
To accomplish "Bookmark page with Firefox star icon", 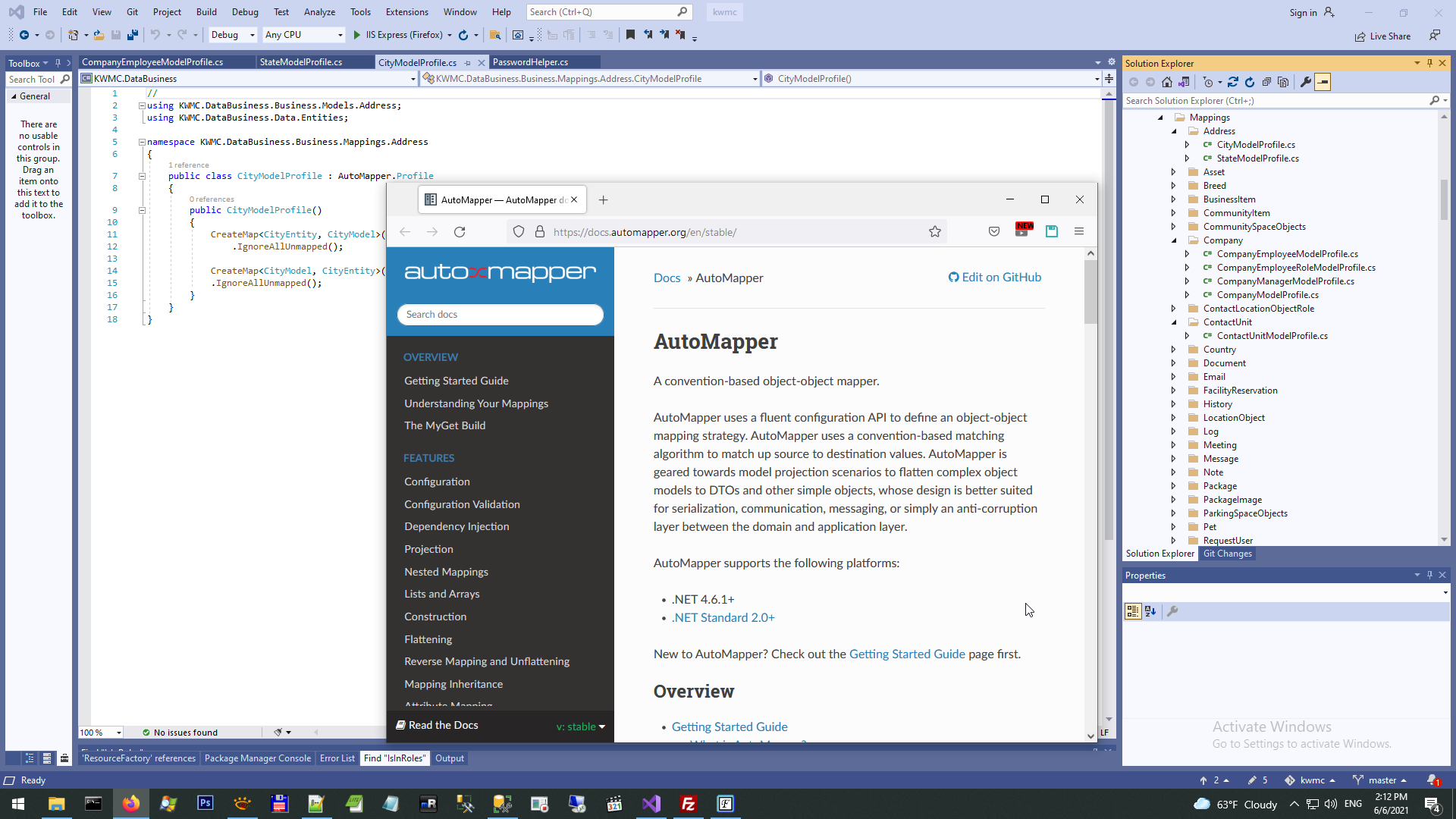I will [935, 232].
